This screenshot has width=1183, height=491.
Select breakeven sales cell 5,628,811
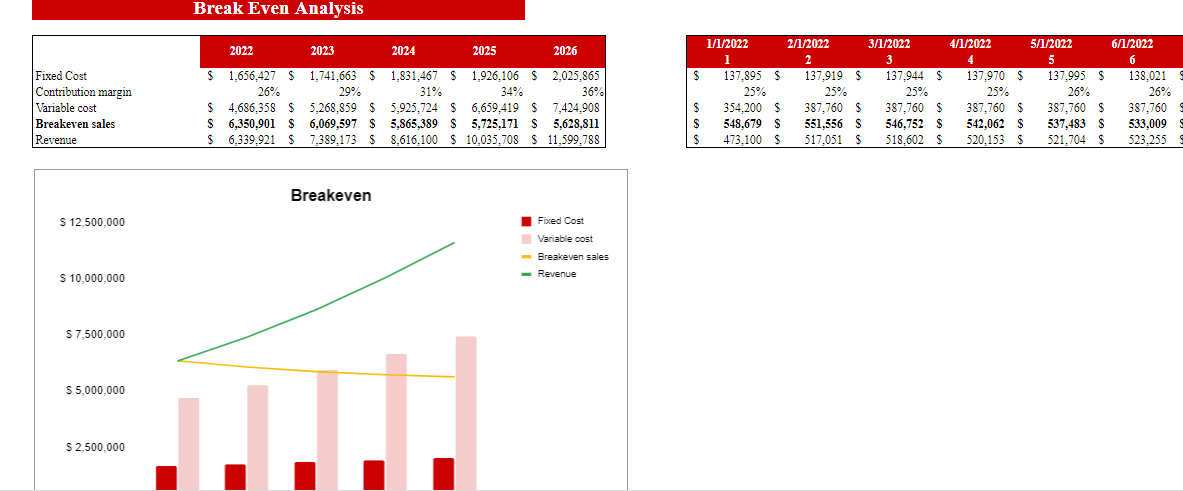click(x=565, y=124)
